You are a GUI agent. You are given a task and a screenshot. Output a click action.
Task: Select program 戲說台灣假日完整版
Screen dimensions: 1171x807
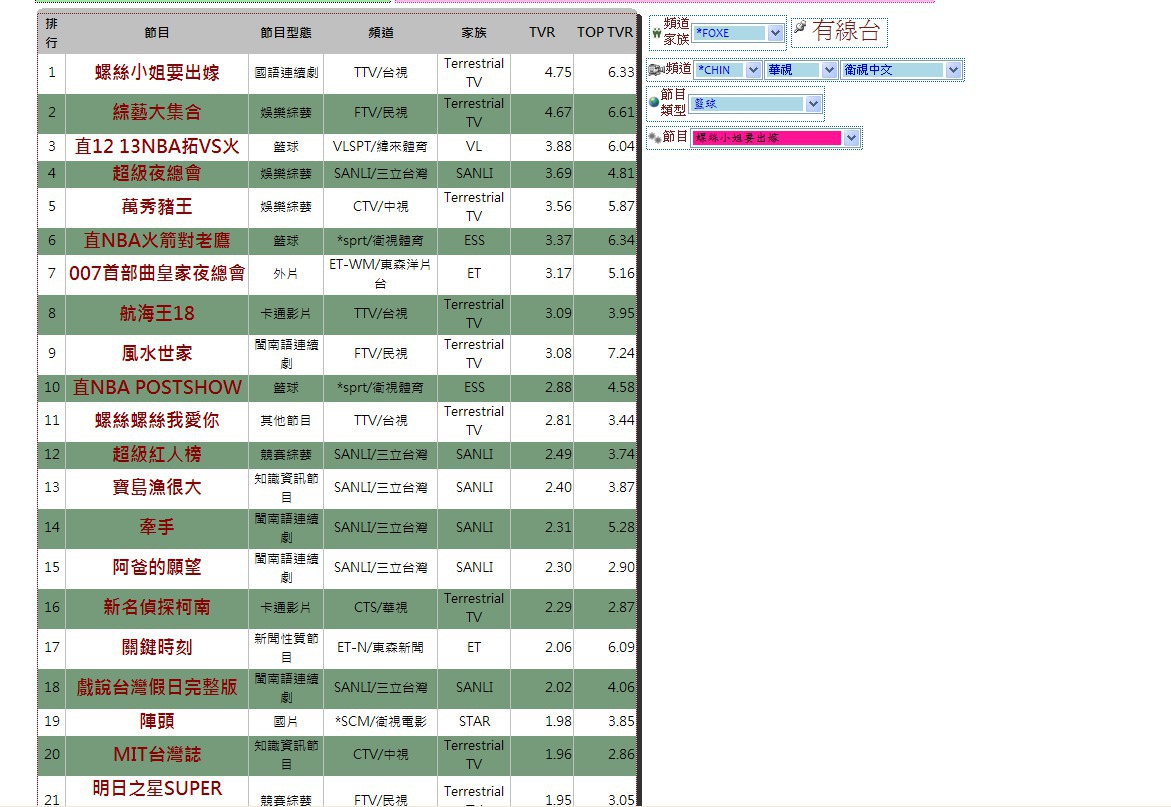pos(157,688)
